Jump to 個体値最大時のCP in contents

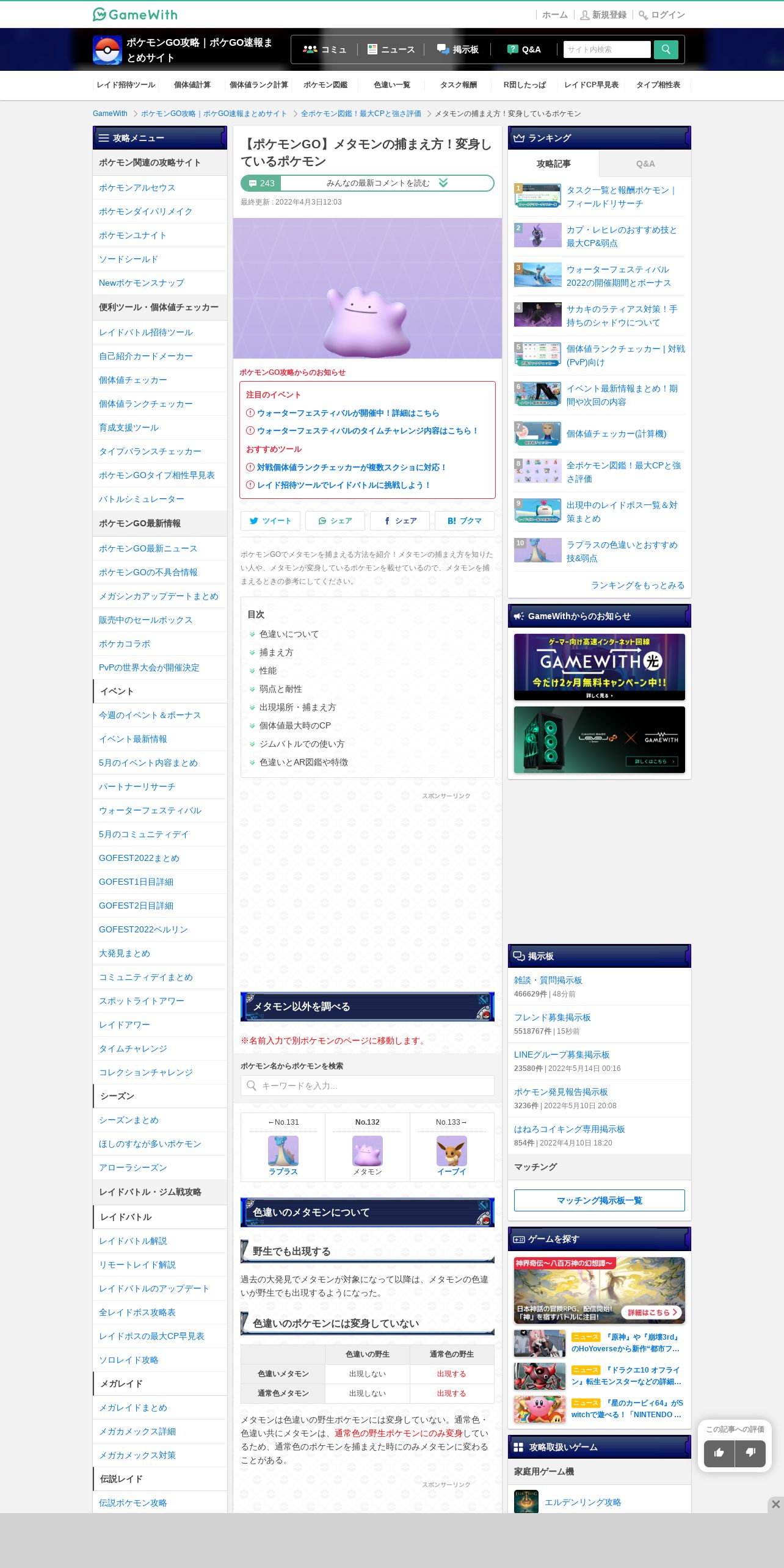tap(295, 726)
